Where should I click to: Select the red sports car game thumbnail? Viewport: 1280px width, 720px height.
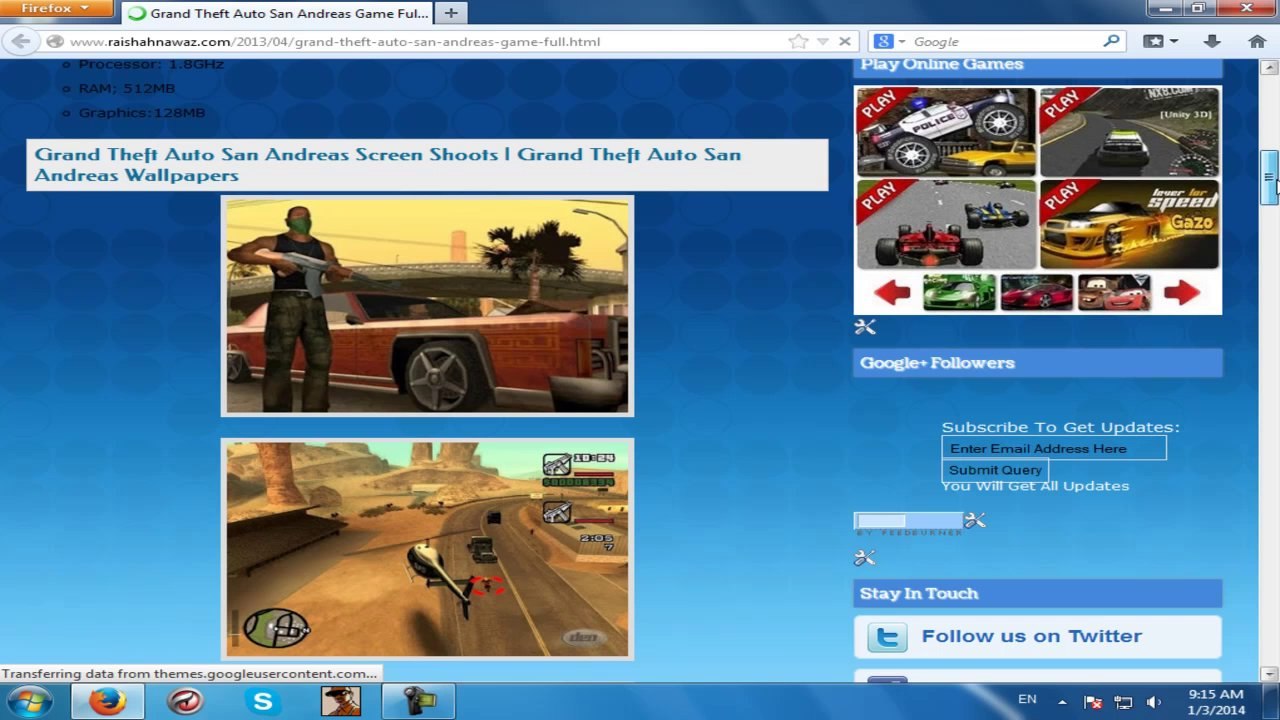click(1036, 292)
